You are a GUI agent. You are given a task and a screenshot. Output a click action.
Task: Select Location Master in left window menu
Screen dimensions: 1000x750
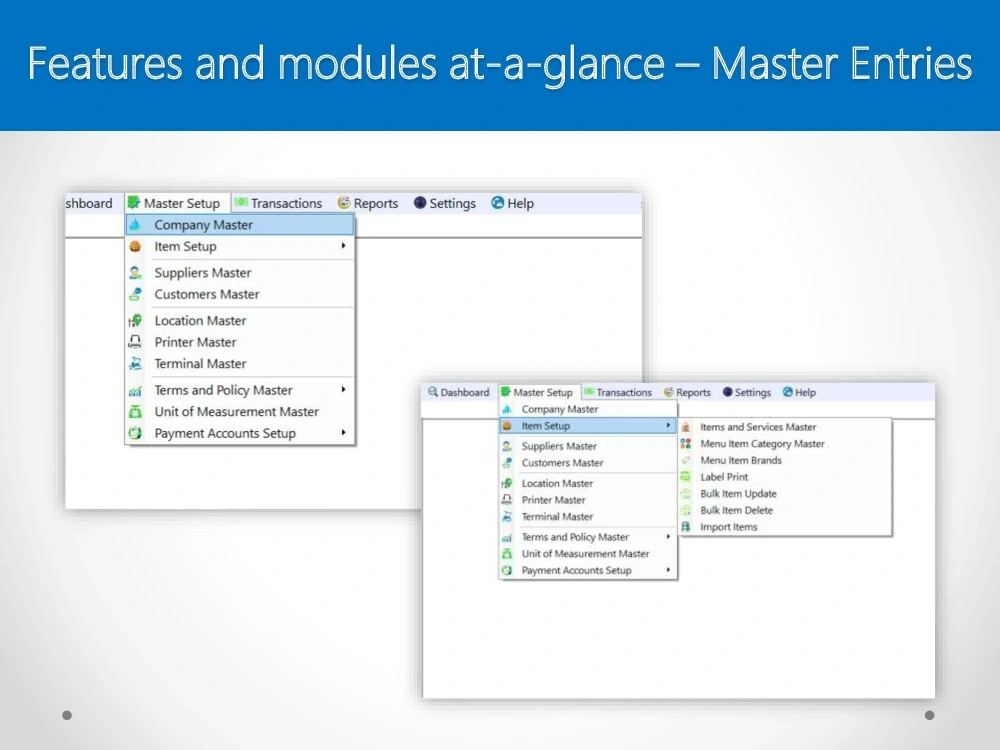coord(240,321)
